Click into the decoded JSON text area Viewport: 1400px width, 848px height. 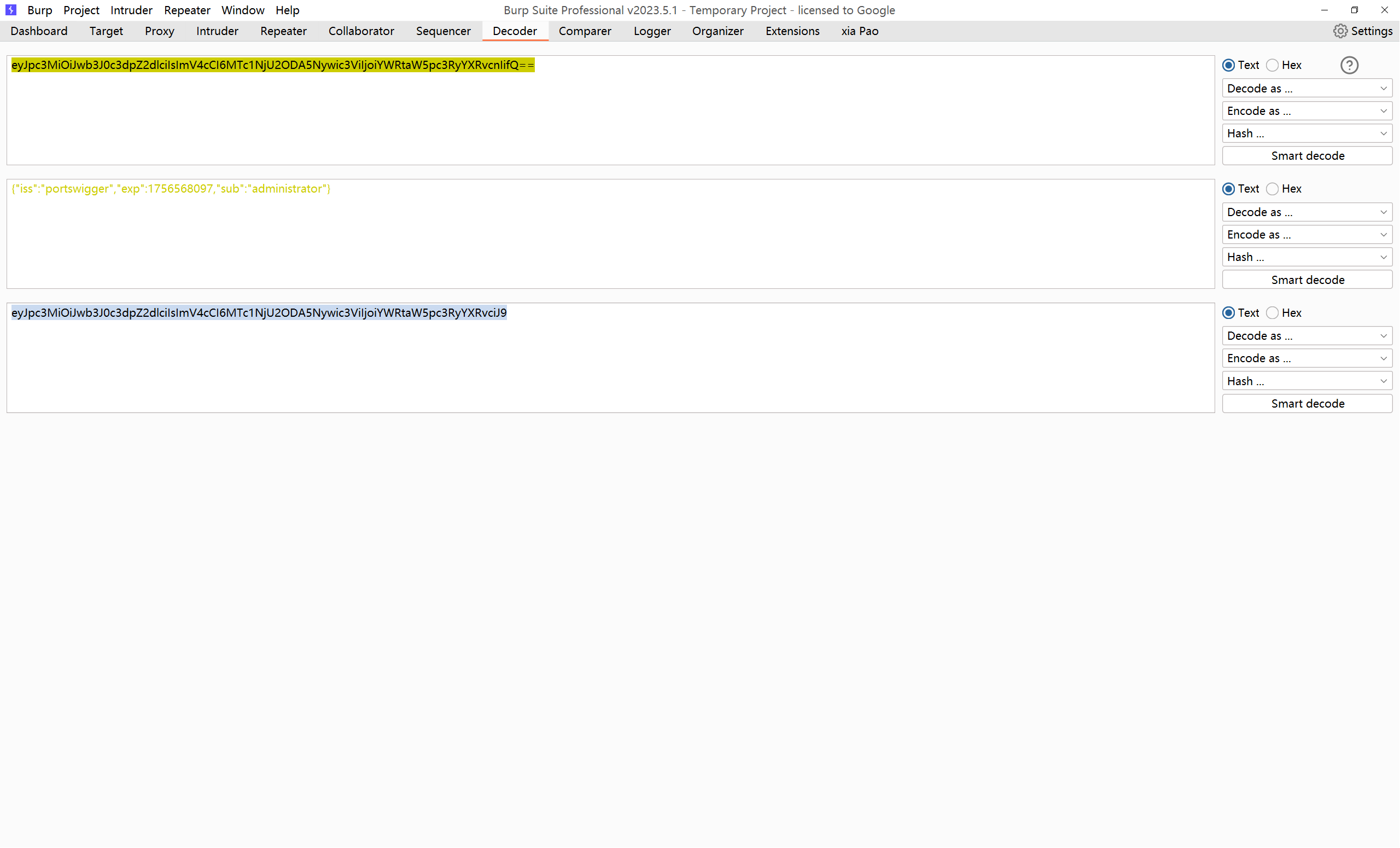(610, 234)
